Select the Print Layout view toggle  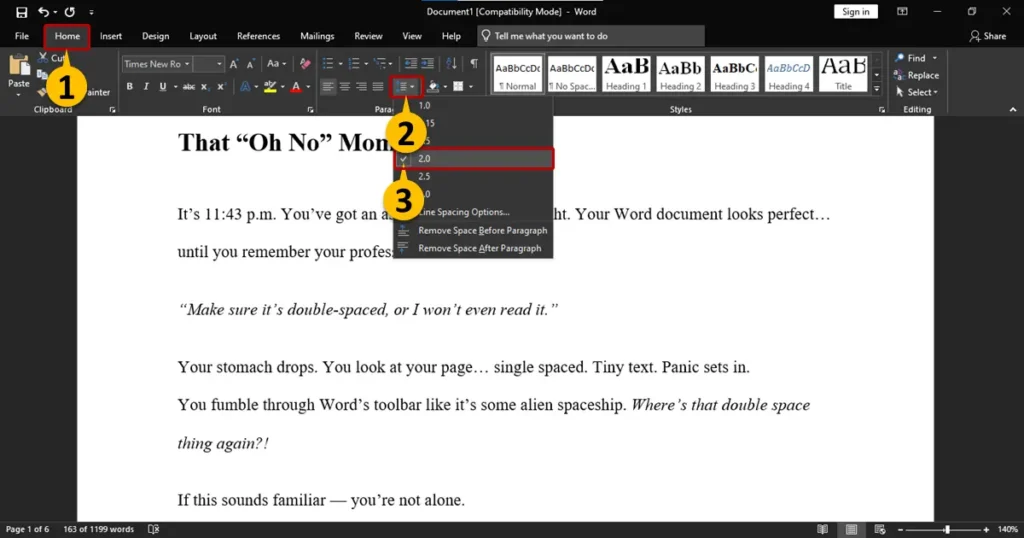[851, 529]
